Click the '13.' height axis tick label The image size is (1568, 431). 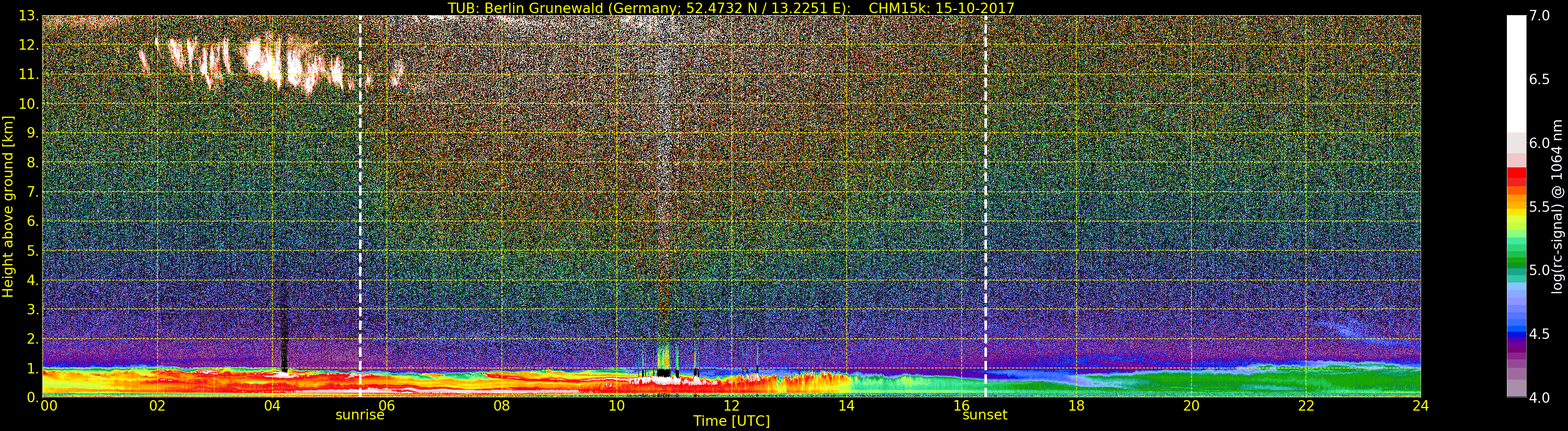tap(29, 16)
